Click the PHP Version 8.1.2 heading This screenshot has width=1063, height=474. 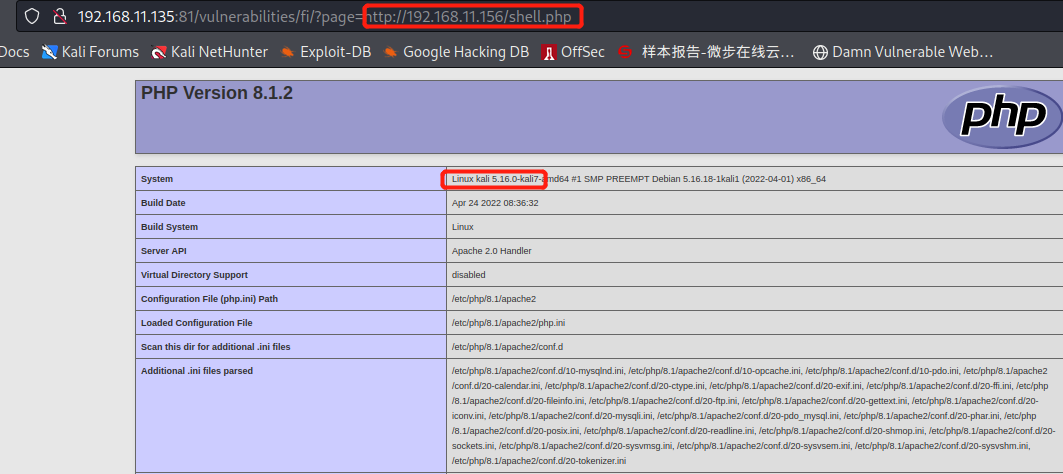217,94
